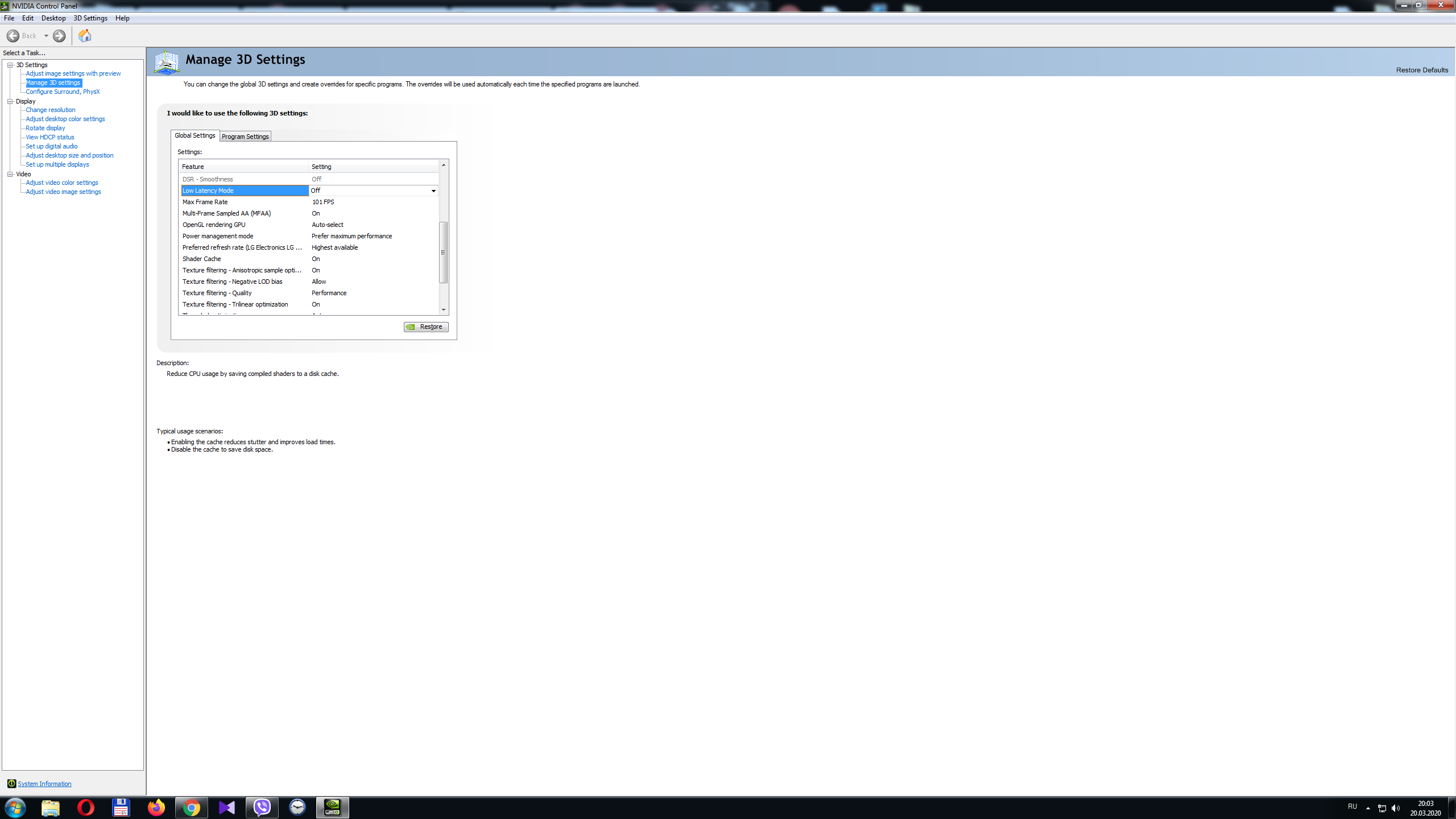This screenshot has height=819, width=1456.
Task: Open Adjust video color settings
Action: [x=62, y=183]
